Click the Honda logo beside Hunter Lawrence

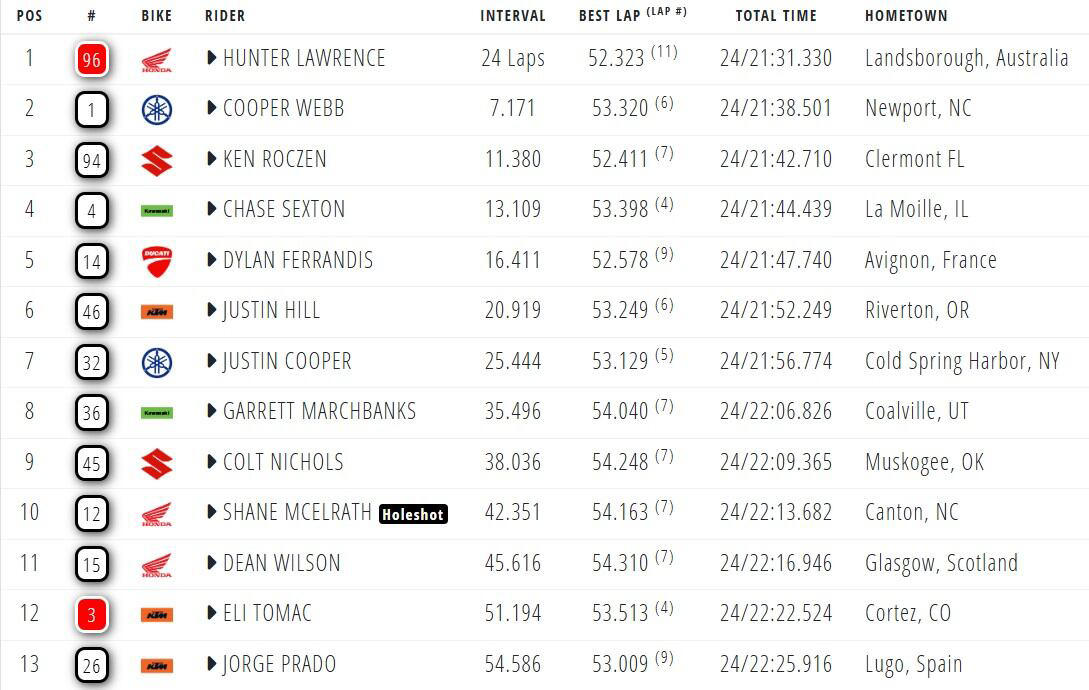click(x=156, y=60)
